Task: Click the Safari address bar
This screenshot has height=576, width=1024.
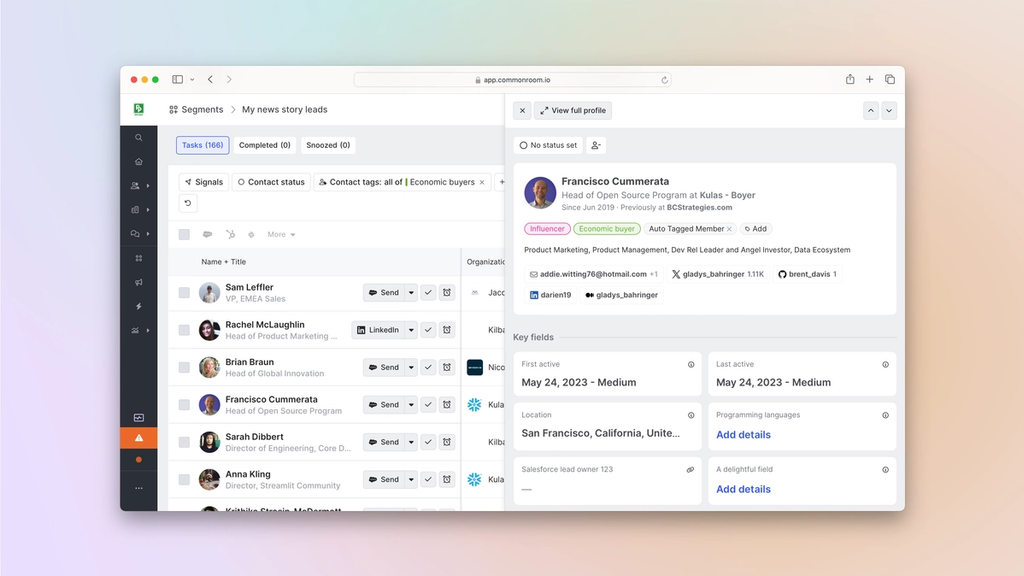Action: pos(513,80)
